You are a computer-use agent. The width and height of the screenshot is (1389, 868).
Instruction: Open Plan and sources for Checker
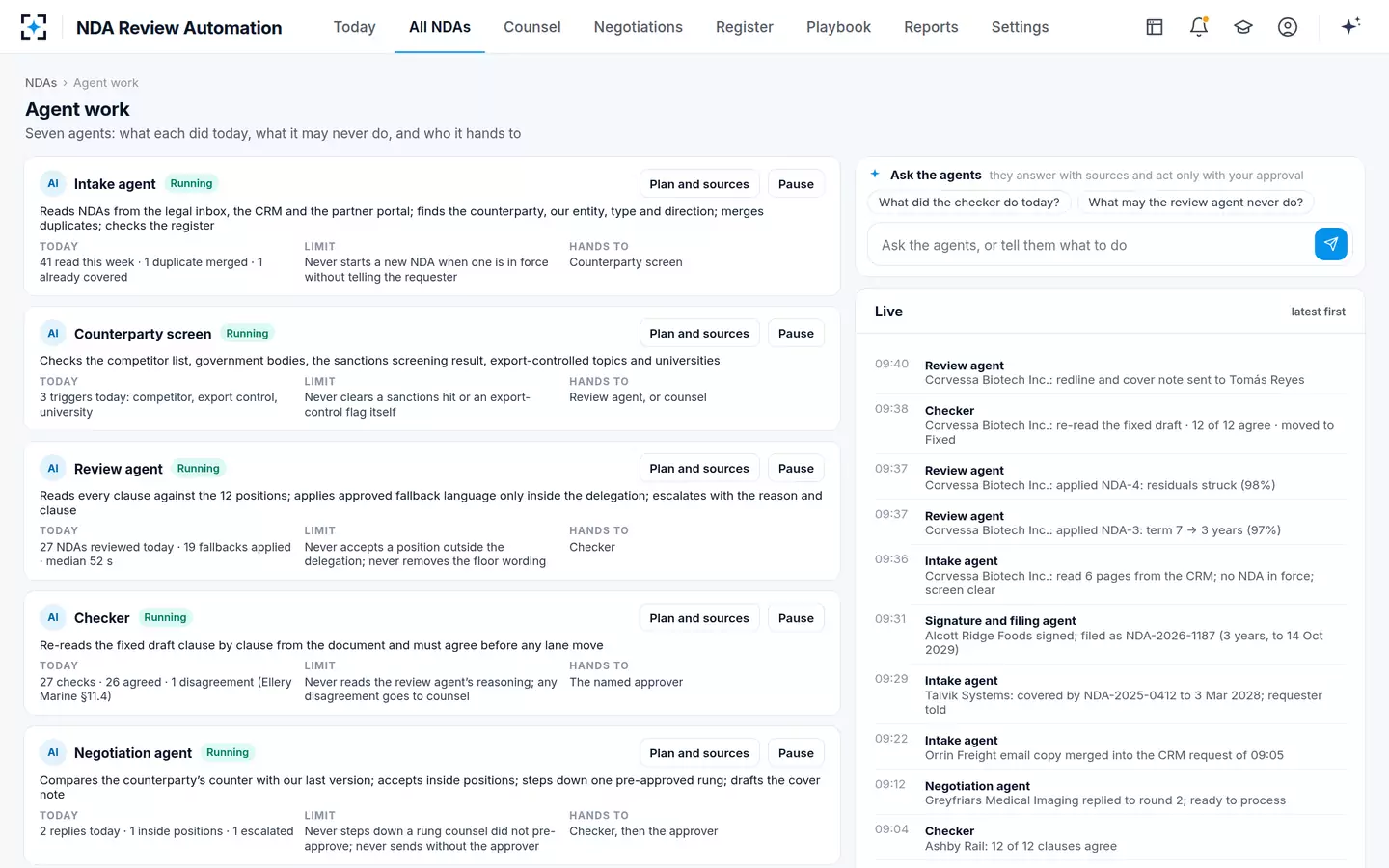pos(699,618)
